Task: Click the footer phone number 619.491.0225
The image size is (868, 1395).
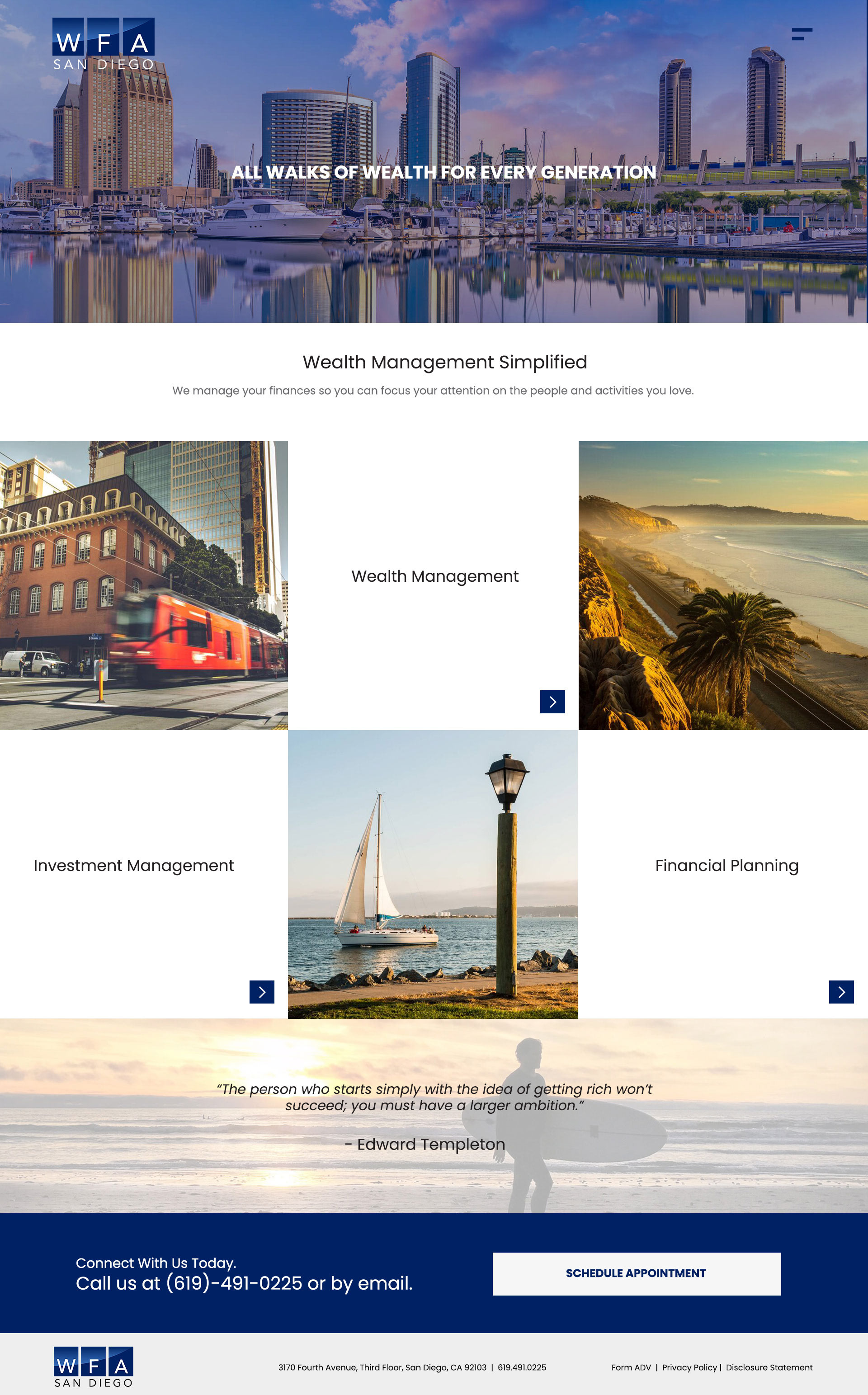Action: pos(522,1367)
